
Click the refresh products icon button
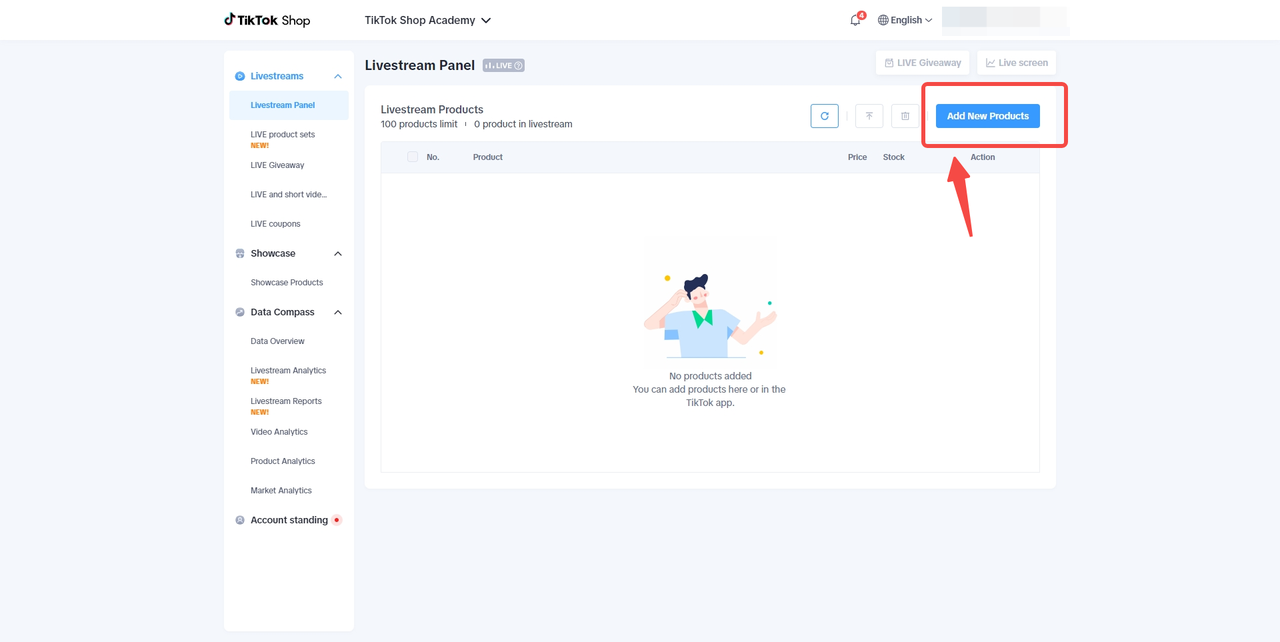(x=824, y=116)
